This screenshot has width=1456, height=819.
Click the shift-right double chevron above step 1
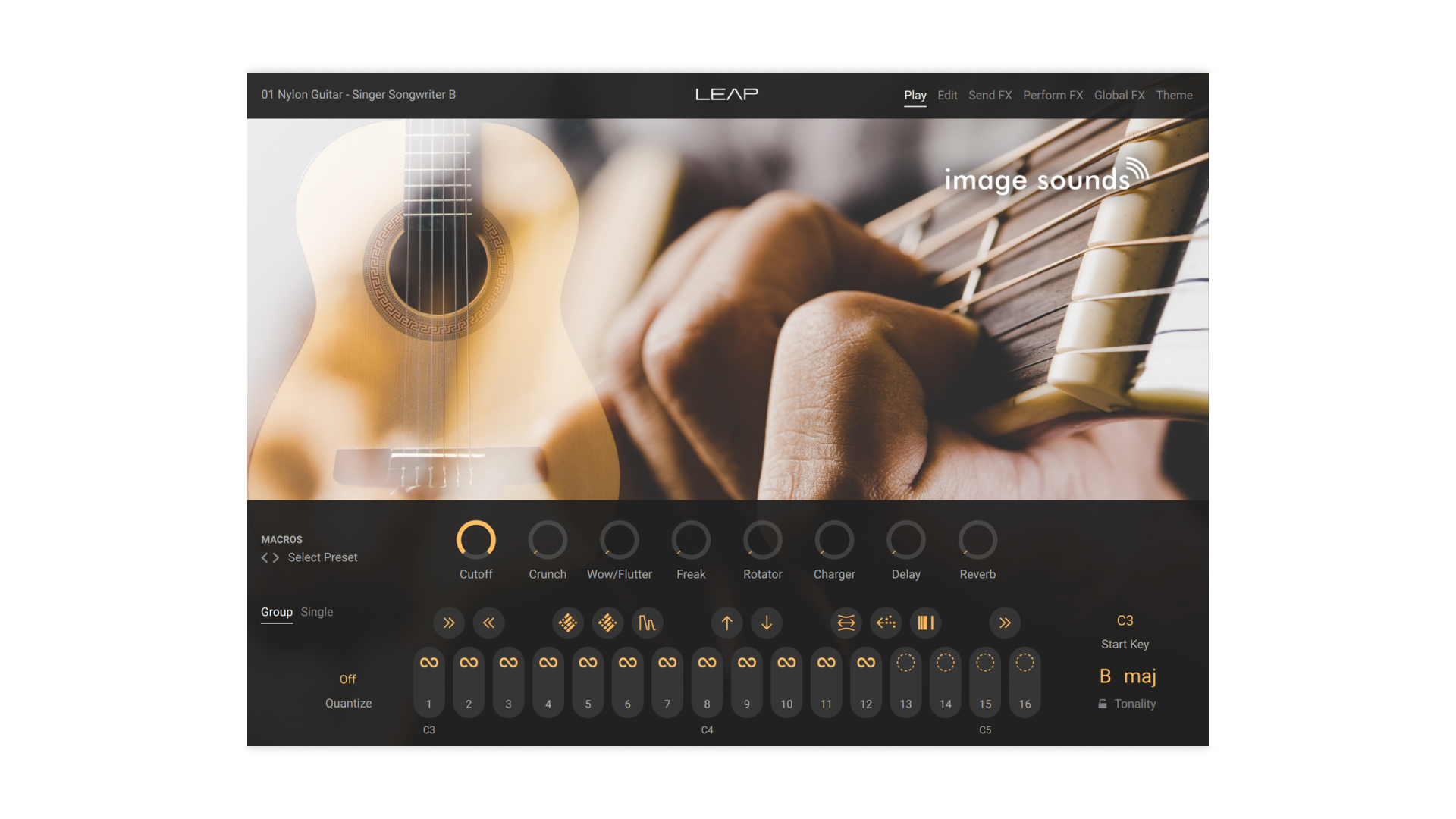pos(448,623)
